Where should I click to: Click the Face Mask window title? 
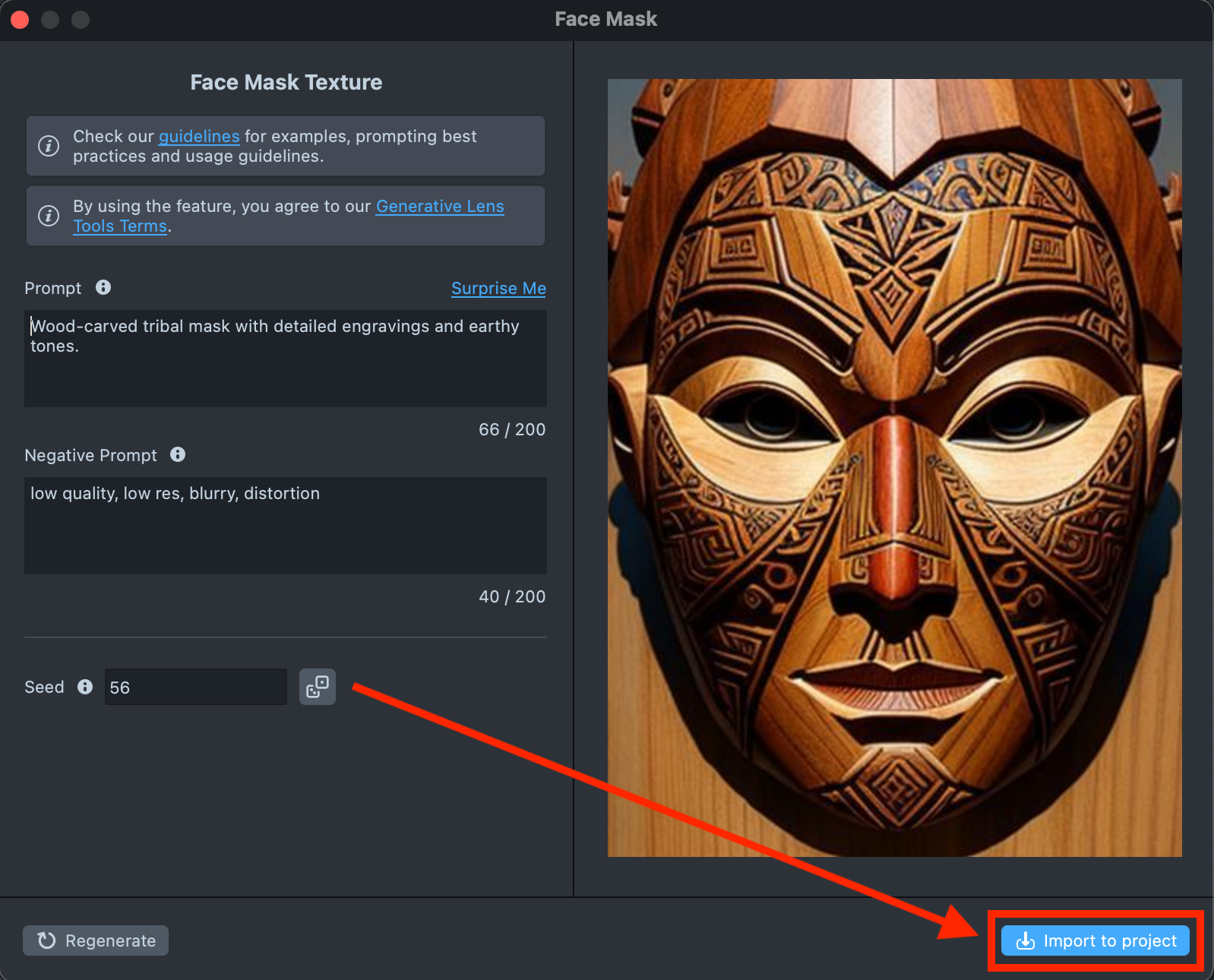coord(606,19)
